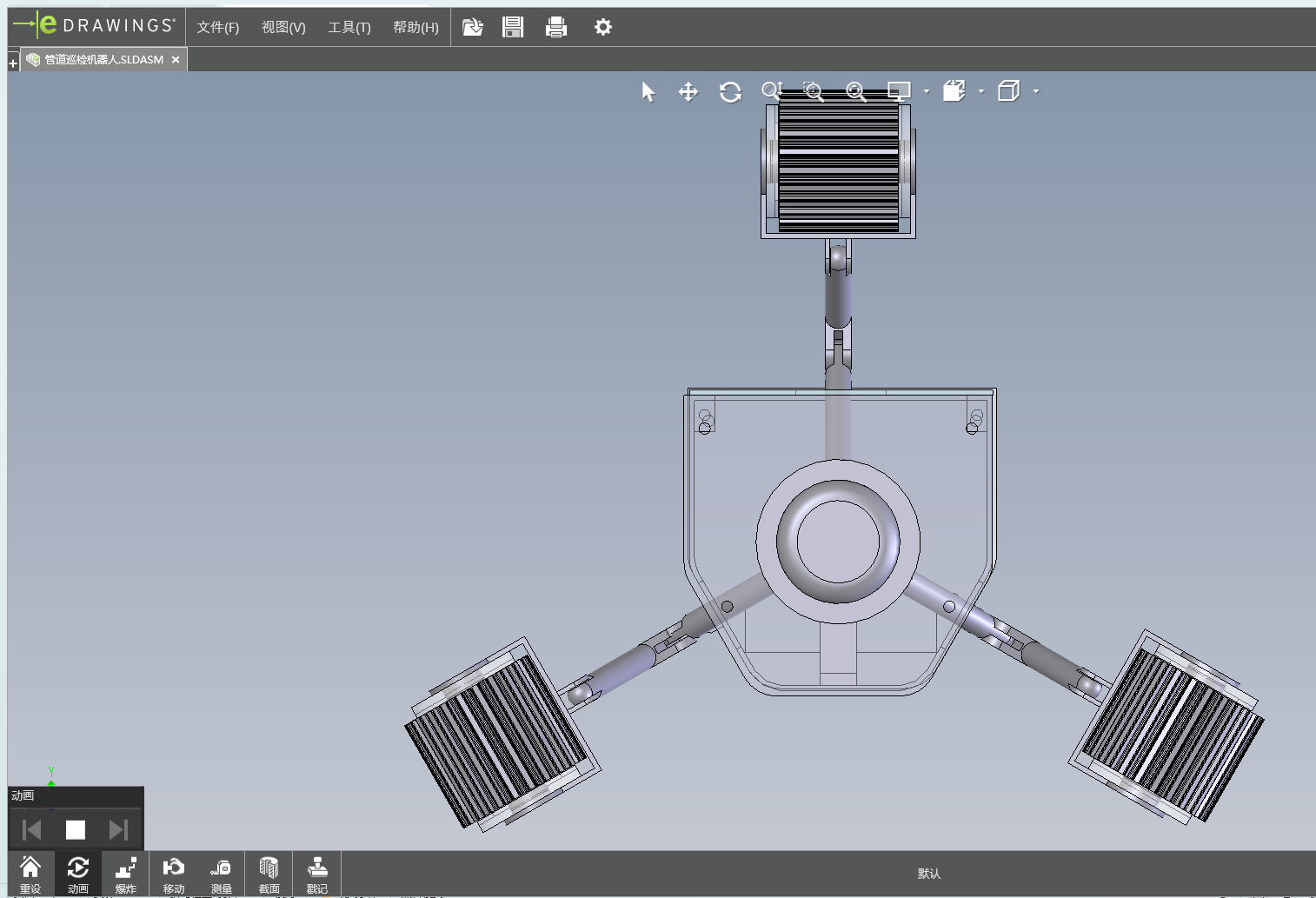Click the Stamp (戳记) tool
Viewport: 1316px width, 898px height.
[x=316, y=874]
